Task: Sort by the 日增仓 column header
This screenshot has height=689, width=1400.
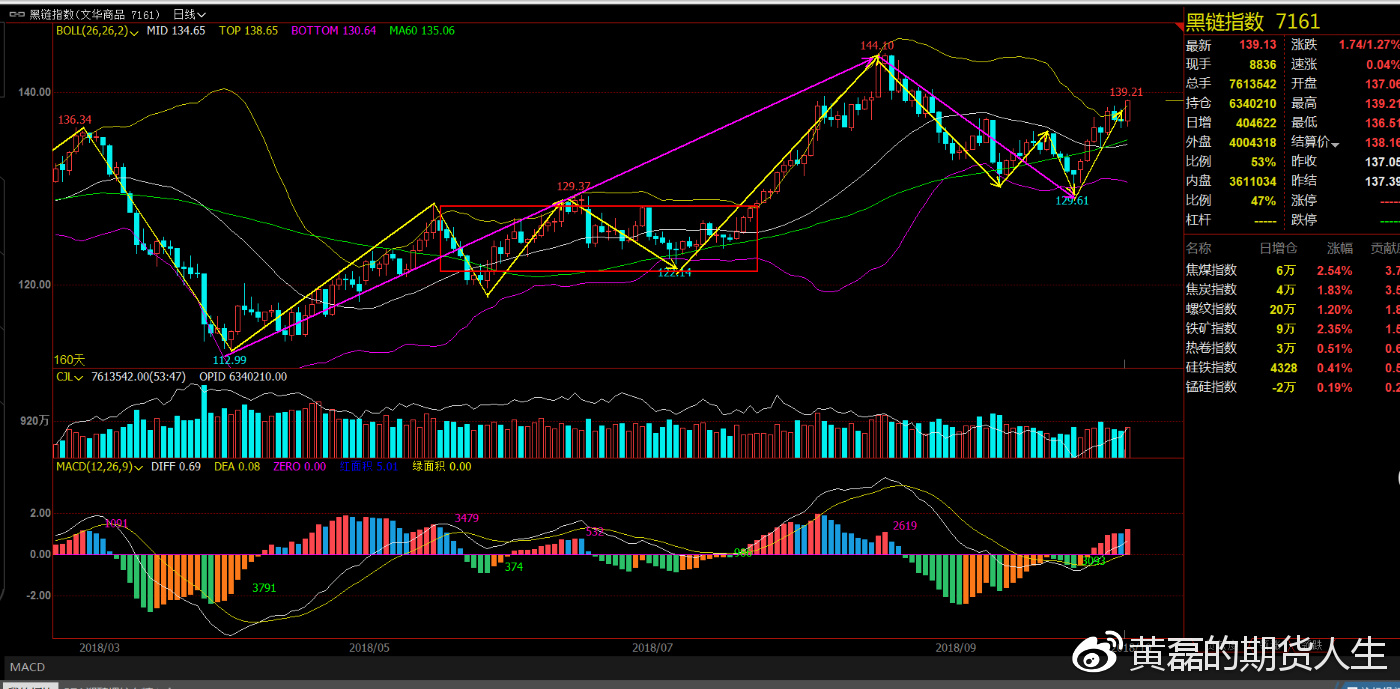Action: 1277,248
